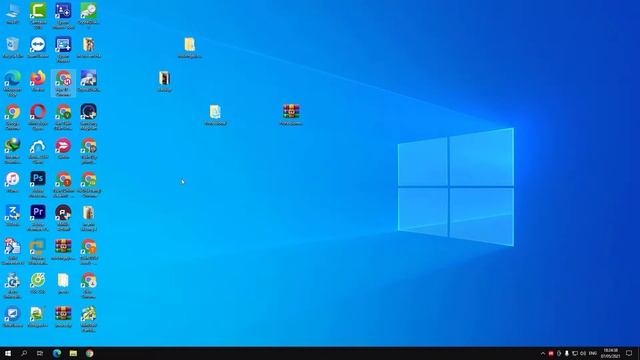Select the Microsoft Edge desktop shortcut
Image resolution: width=640 pixels, height=360 pixels.
coord(13,83)
